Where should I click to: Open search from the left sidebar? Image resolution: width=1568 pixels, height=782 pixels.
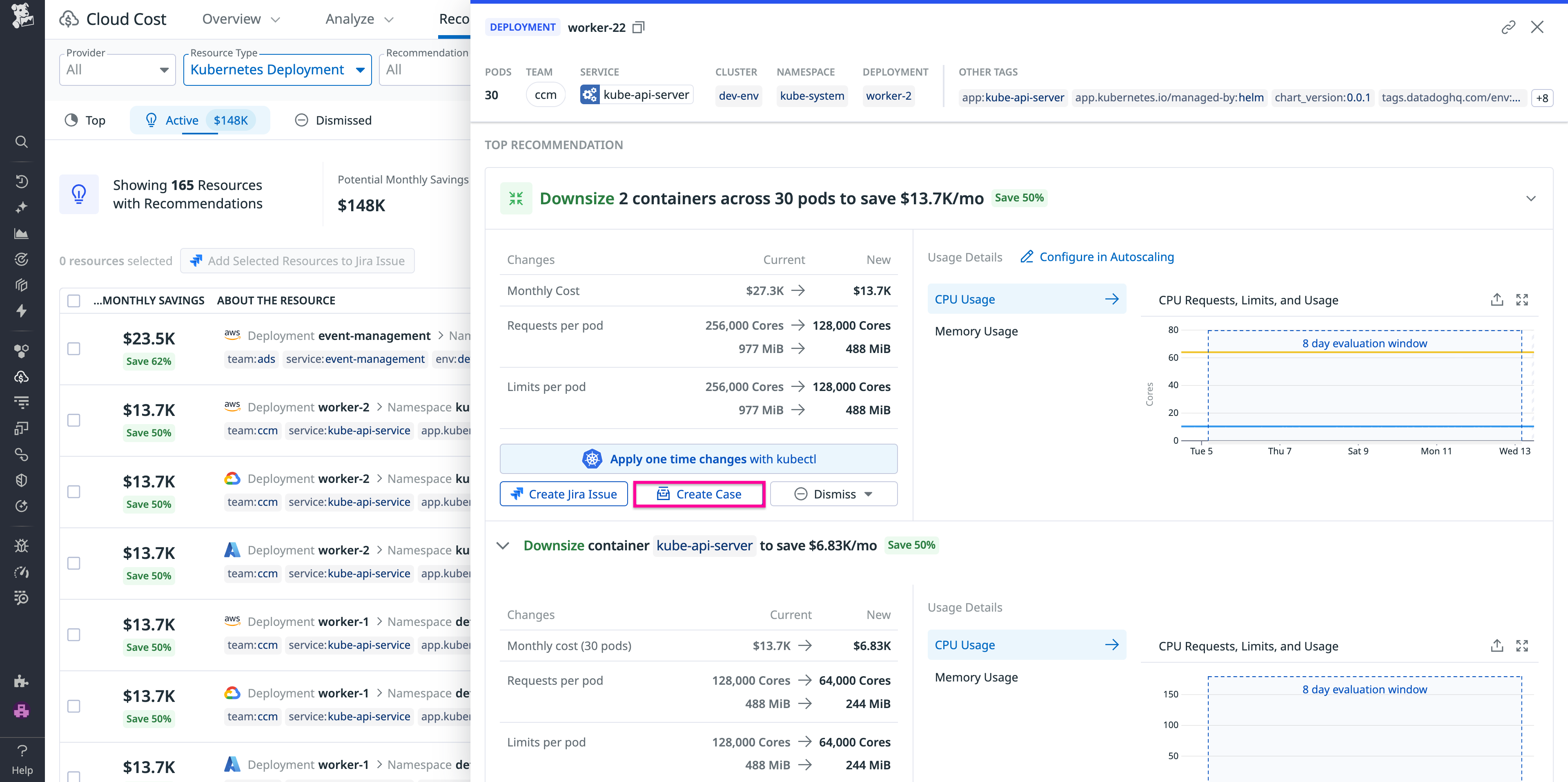pyautogui.click(x=22, y=142)
